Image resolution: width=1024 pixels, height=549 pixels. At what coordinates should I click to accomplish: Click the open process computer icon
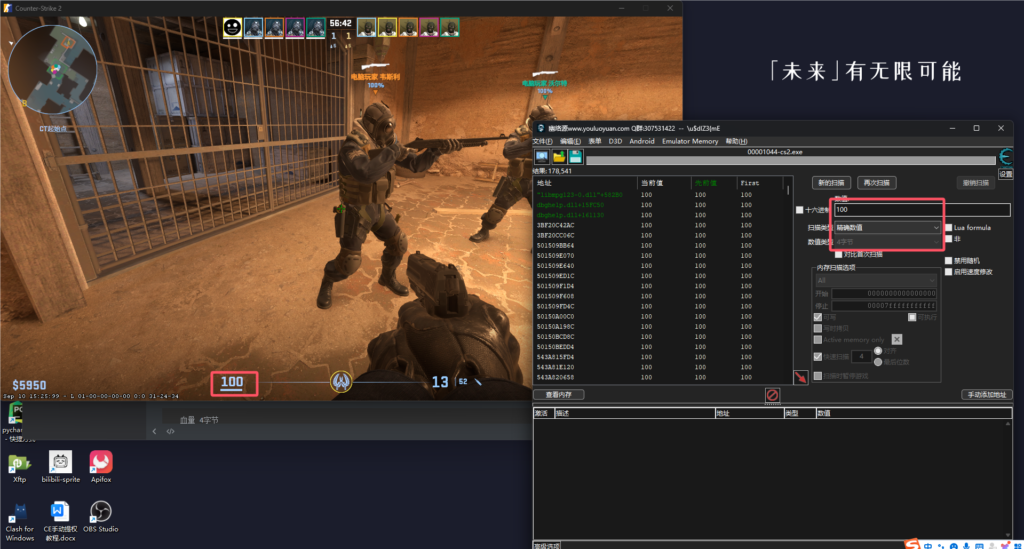(x=541, y=157)
